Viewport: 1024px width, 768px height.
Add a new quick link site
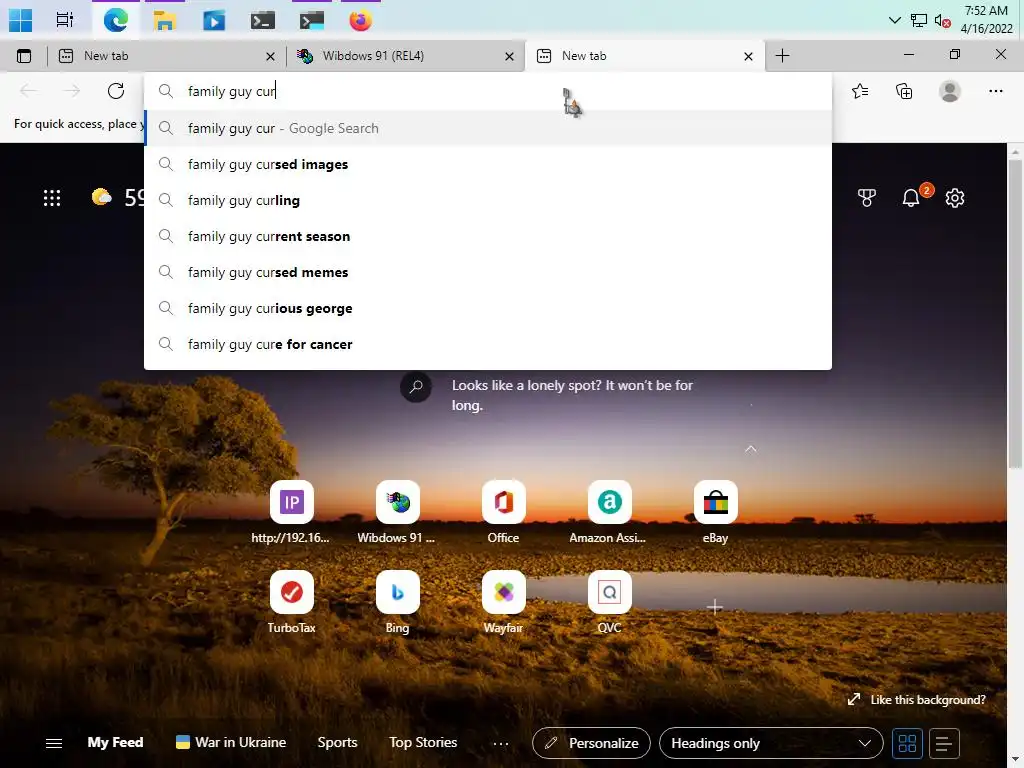(715, 607)
